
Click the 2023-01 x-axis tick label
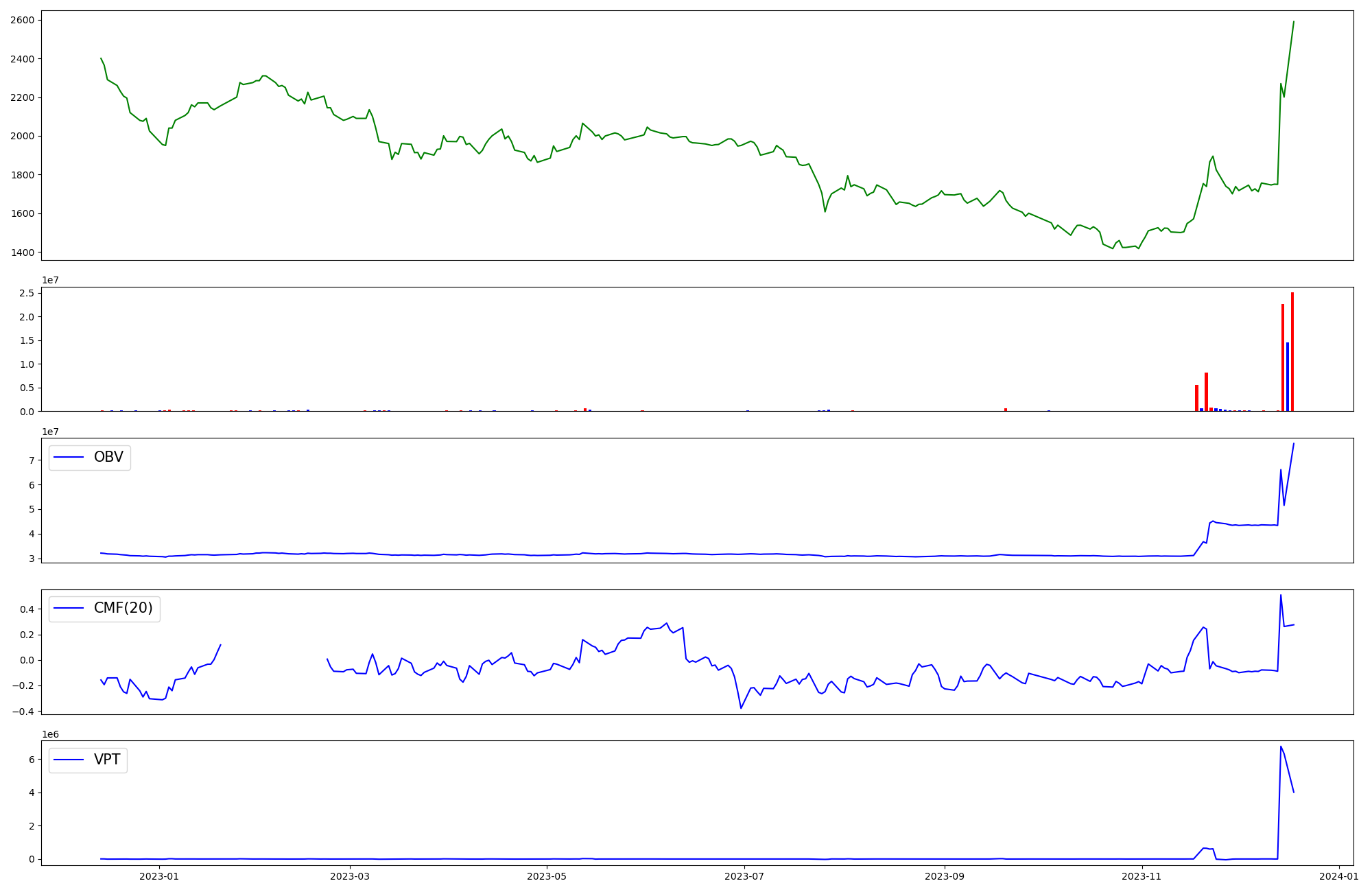(x=159, y=876)
